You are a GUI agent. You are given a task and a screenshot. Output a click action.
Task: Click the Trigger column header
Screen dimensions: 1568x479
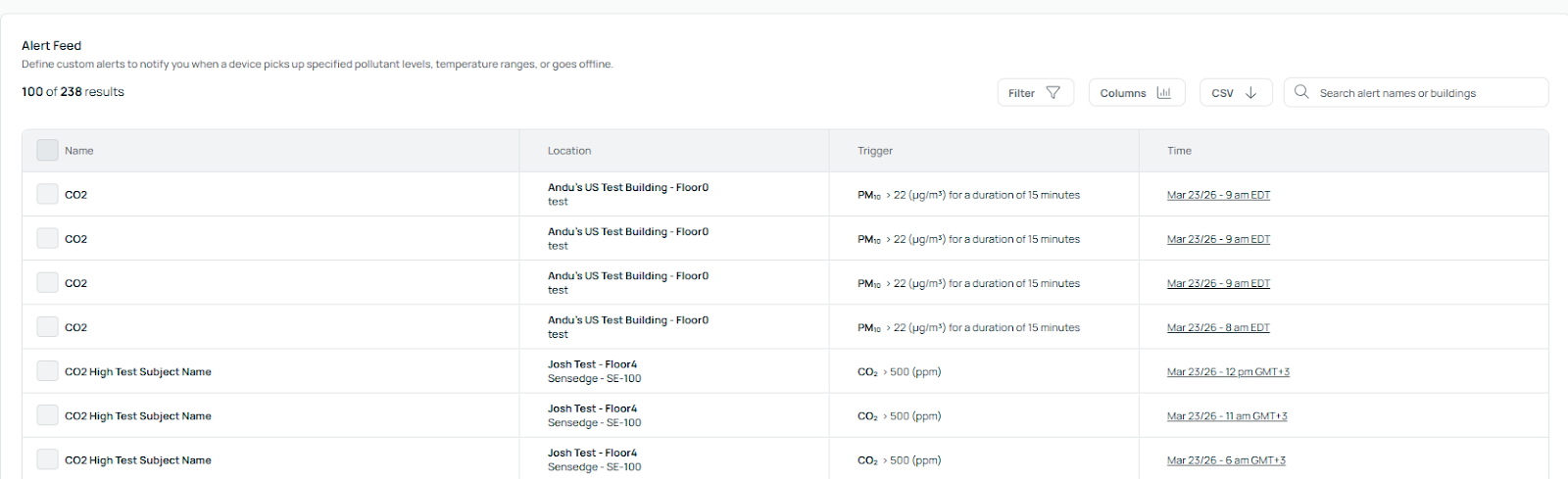pyautogui.click(x=875, y=151)
